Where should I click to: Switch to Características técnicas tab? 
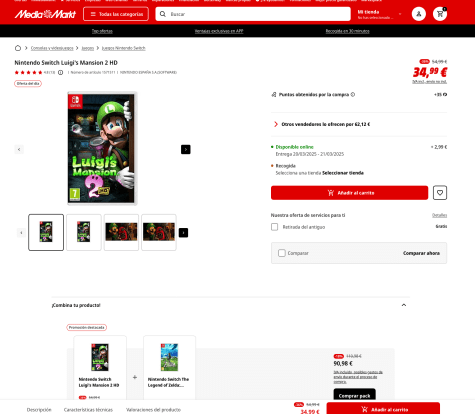[88, 410]
